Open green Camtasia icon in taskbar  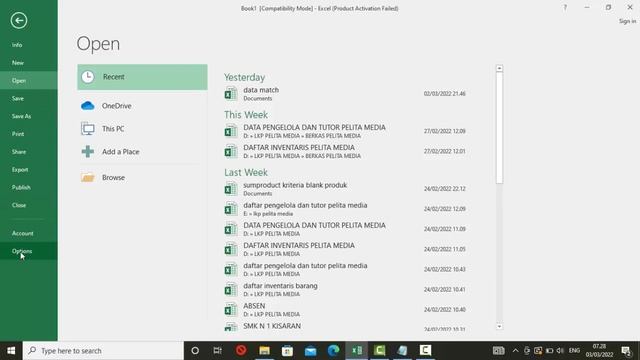pos(380,351)
